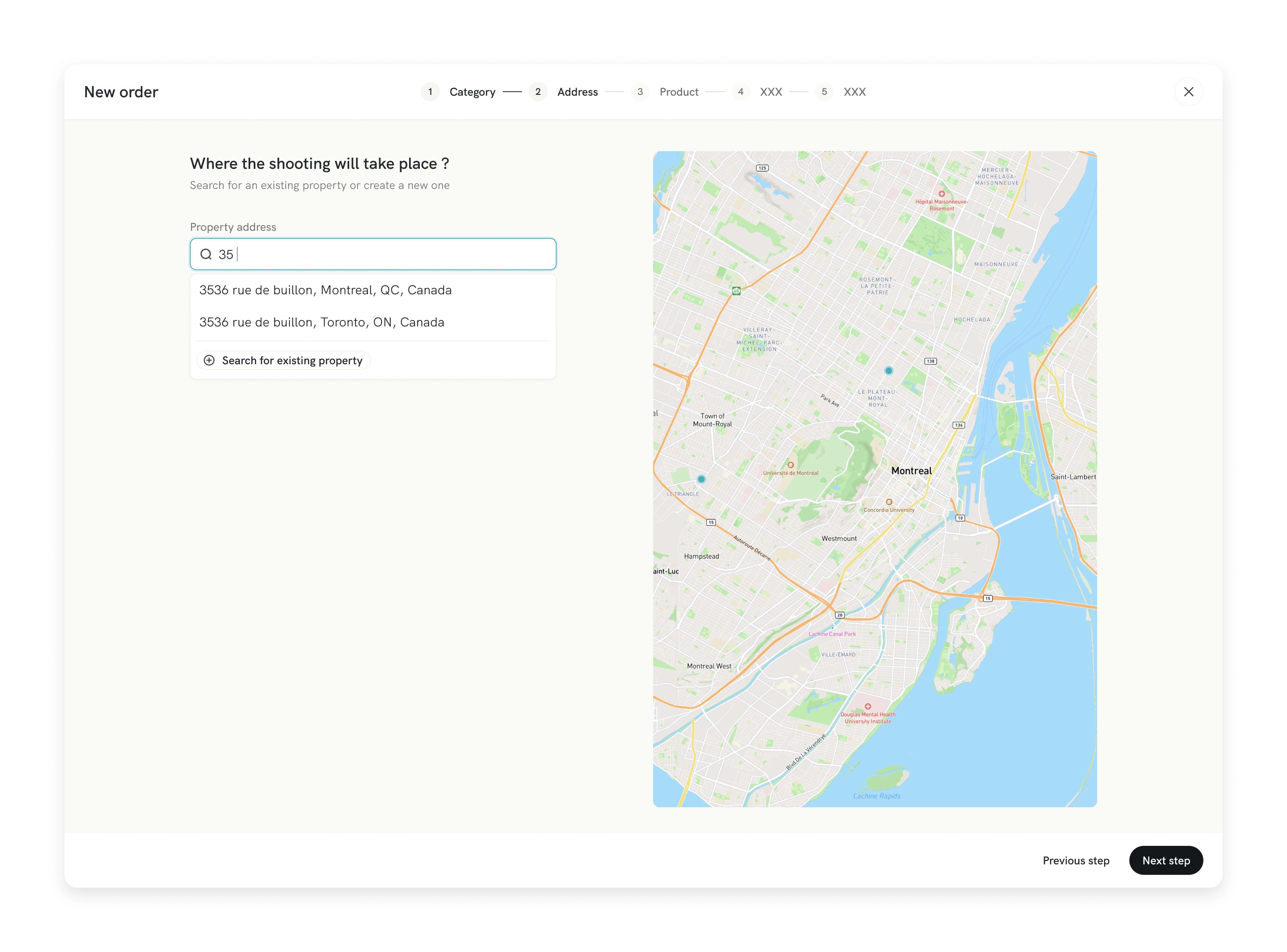The image size is (1287, 952).
Task: Click the Hôpital Maisonneuve-Rosemont hospital marker
Action: pyautogui.click(x=941, y=194)
